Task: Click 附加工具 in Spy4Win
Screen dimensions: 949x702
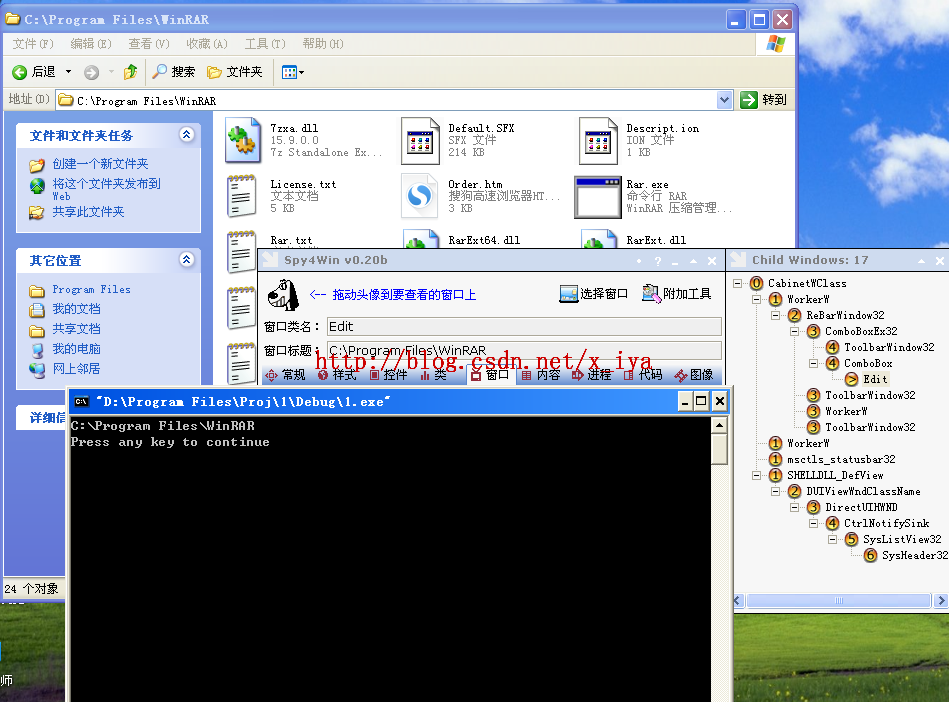Action: [677, 294]
